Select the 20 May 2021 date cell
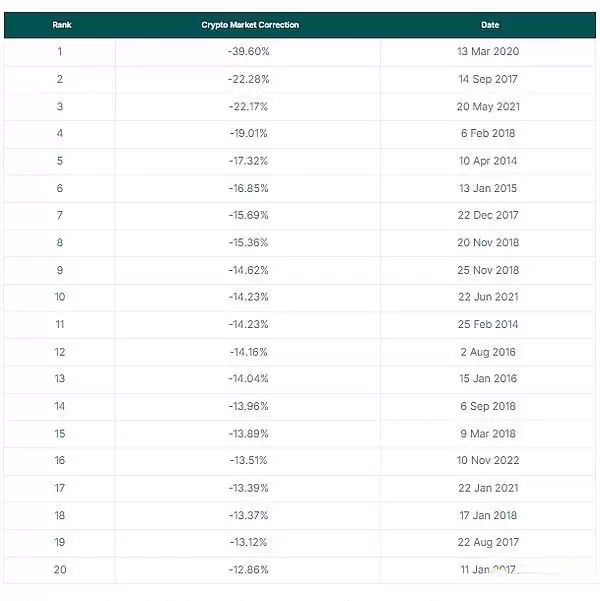Image resolution: width=600 pixels, height=601 pixels. (x=489, y=106)
